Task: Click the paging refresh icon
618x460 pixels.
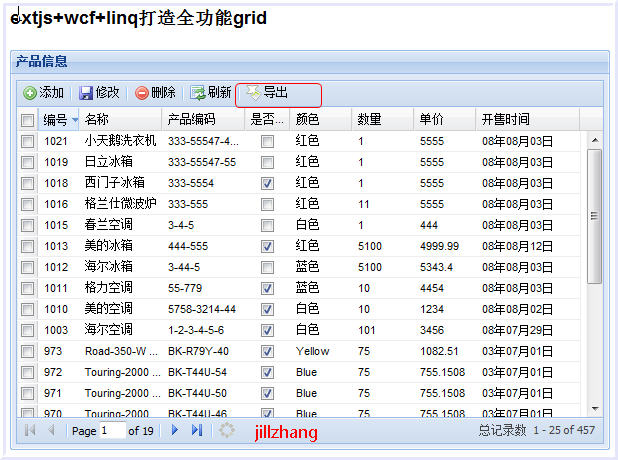Action: click(x=227, y=430)
